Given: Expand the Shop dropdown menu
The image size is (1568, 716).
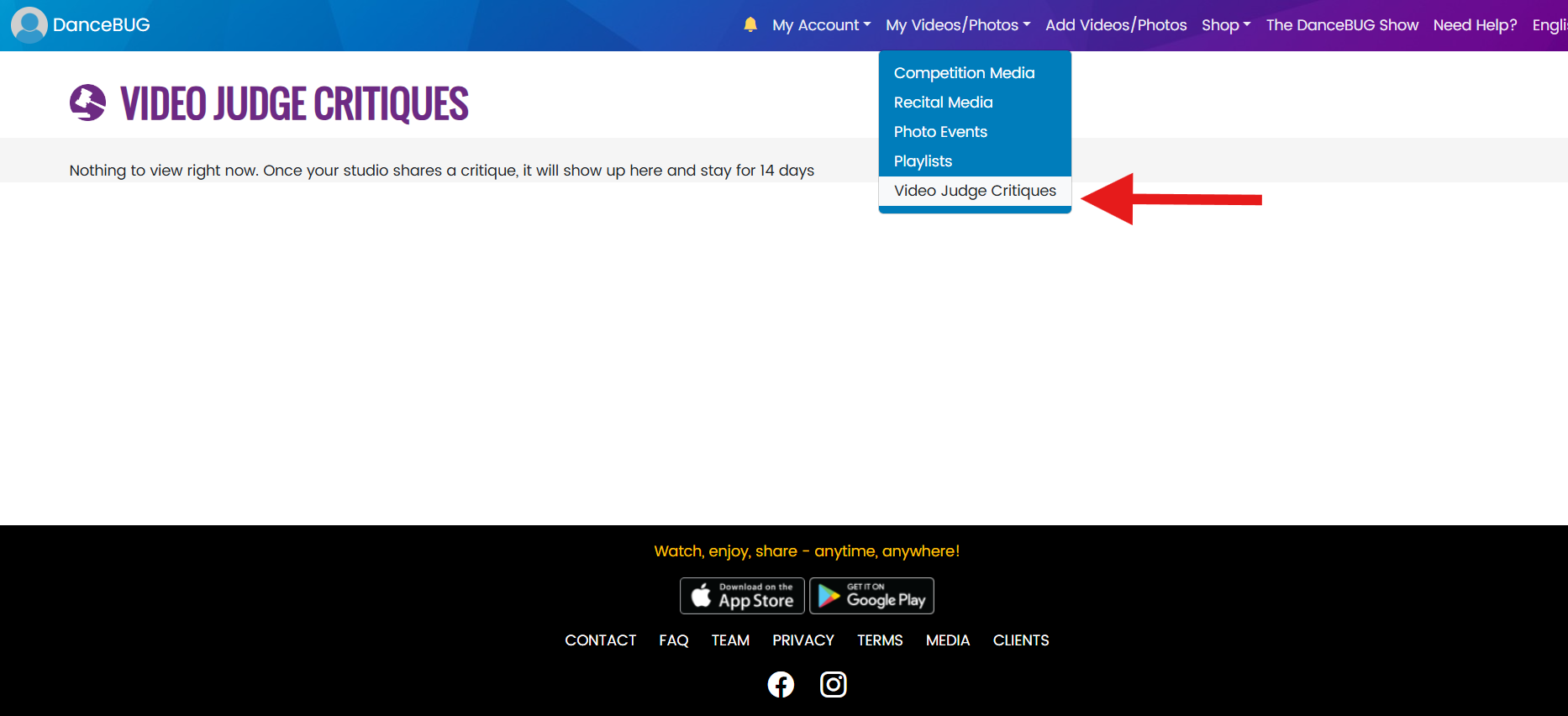Looking at the screenshot, I should tap(1225, 25).
